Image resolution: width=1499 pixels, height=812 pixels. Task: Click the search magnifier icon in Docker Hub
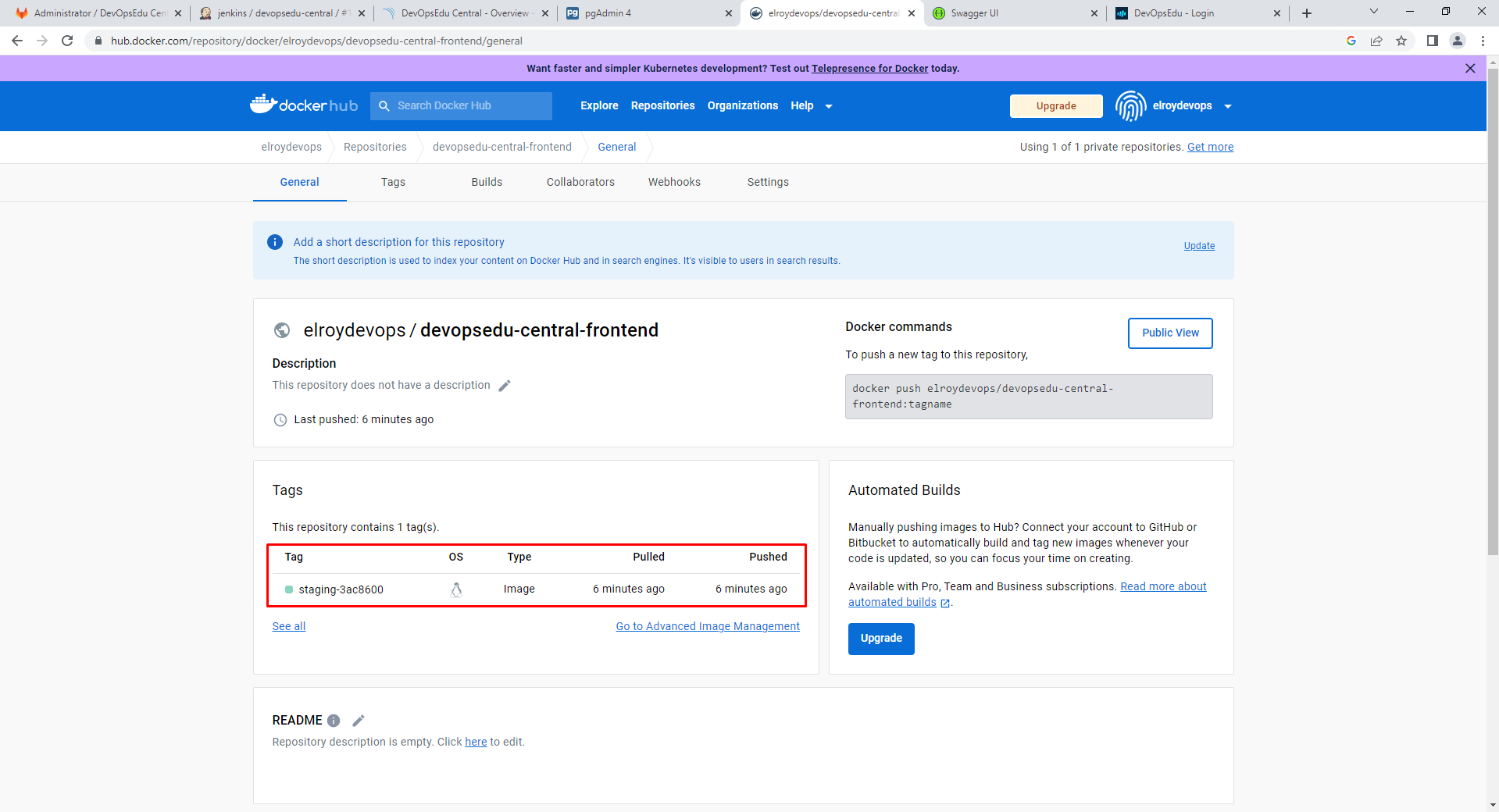pyautogui.click(x=384, y=106)
